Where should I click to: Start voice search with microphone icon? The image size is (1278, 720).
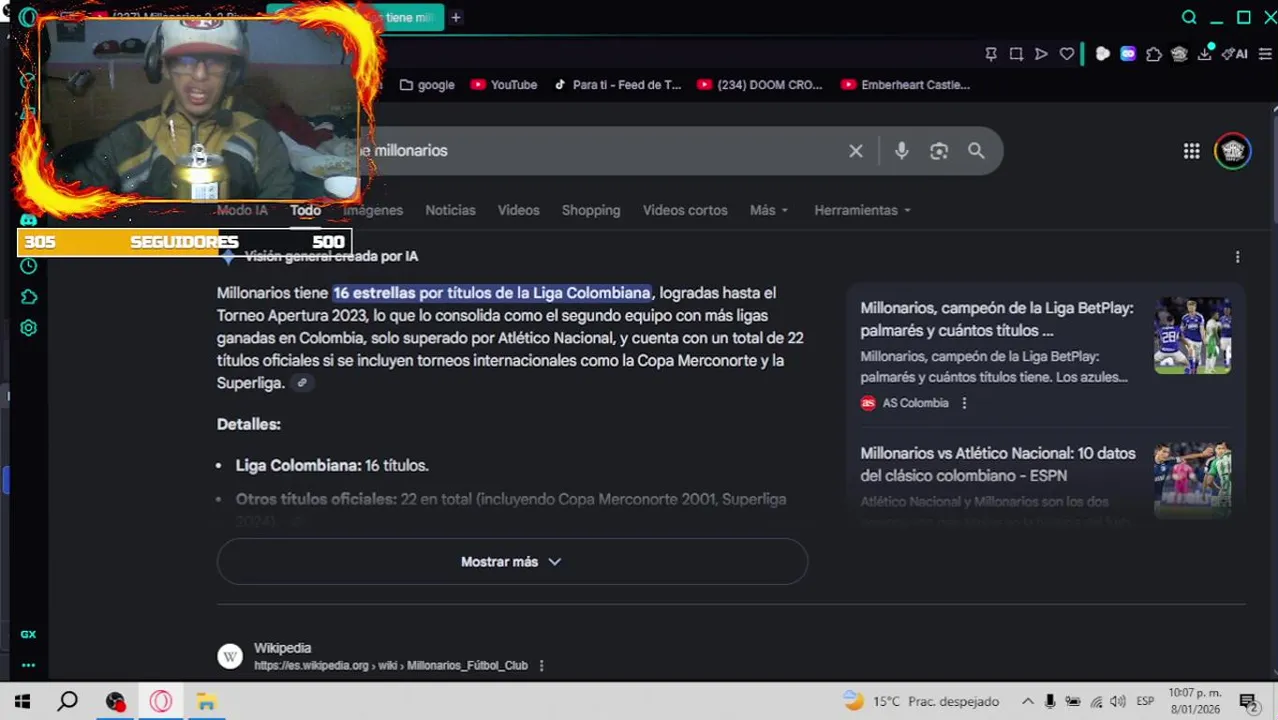(901, 151)
